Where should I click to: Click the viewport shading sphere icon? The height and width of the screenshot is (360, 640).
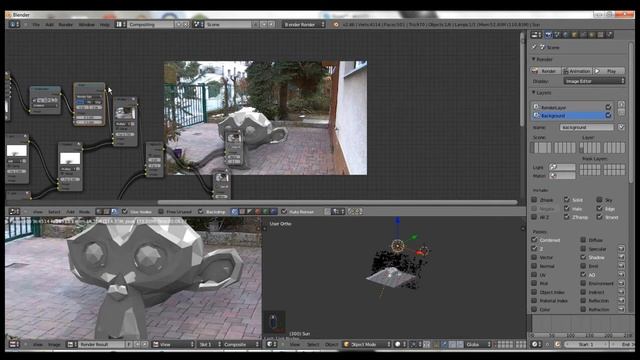399,344
